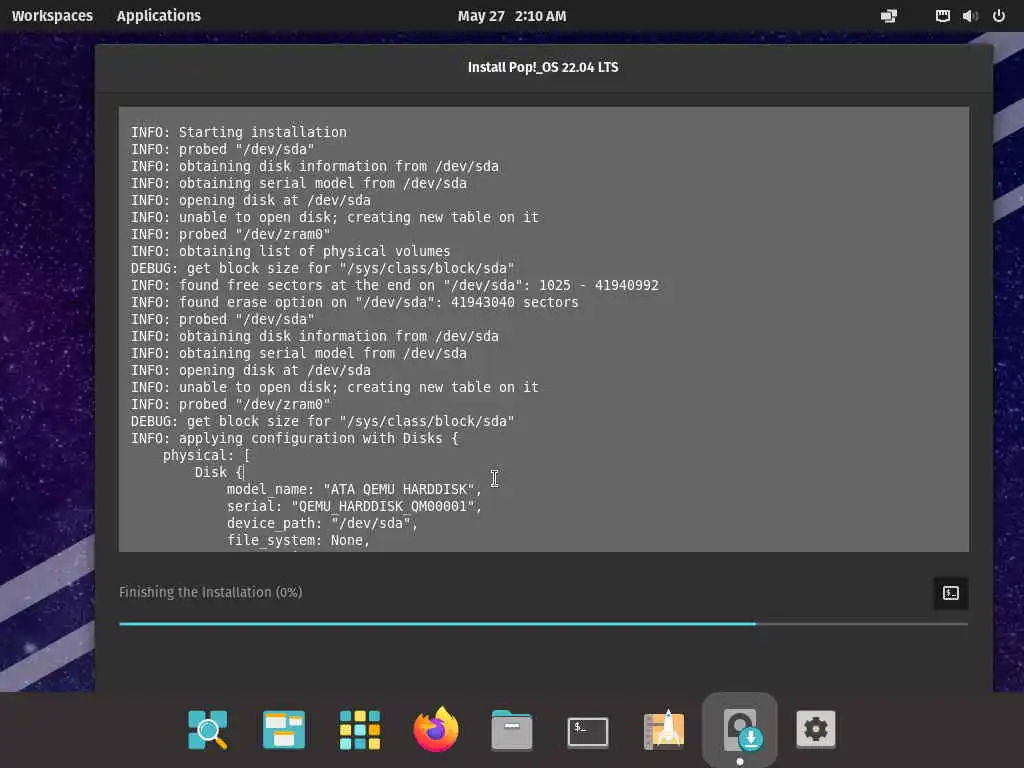The image size is (1024, 768).
Task: Click the 'model_name: "ATA QEMU HARDDISK"' line
Action: coord(354,489)
